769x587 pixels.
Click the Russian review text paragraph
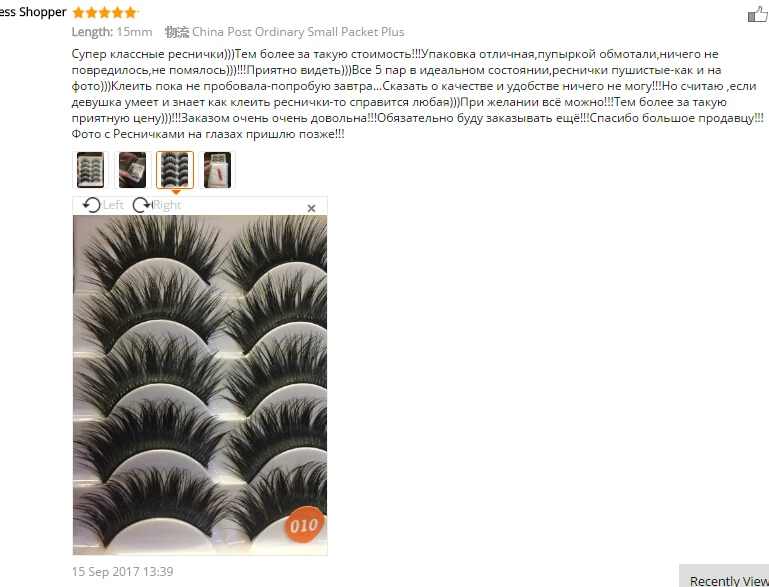click(417, 94)
